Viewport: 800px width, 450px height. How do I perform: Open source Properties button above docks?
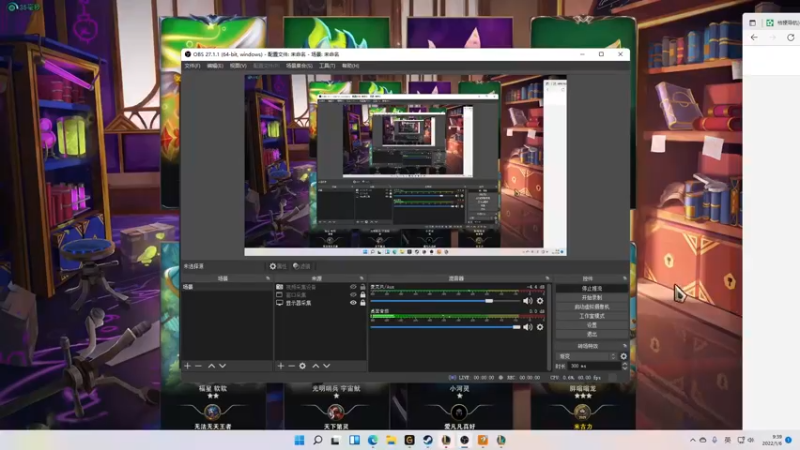(x=278, y=266)
